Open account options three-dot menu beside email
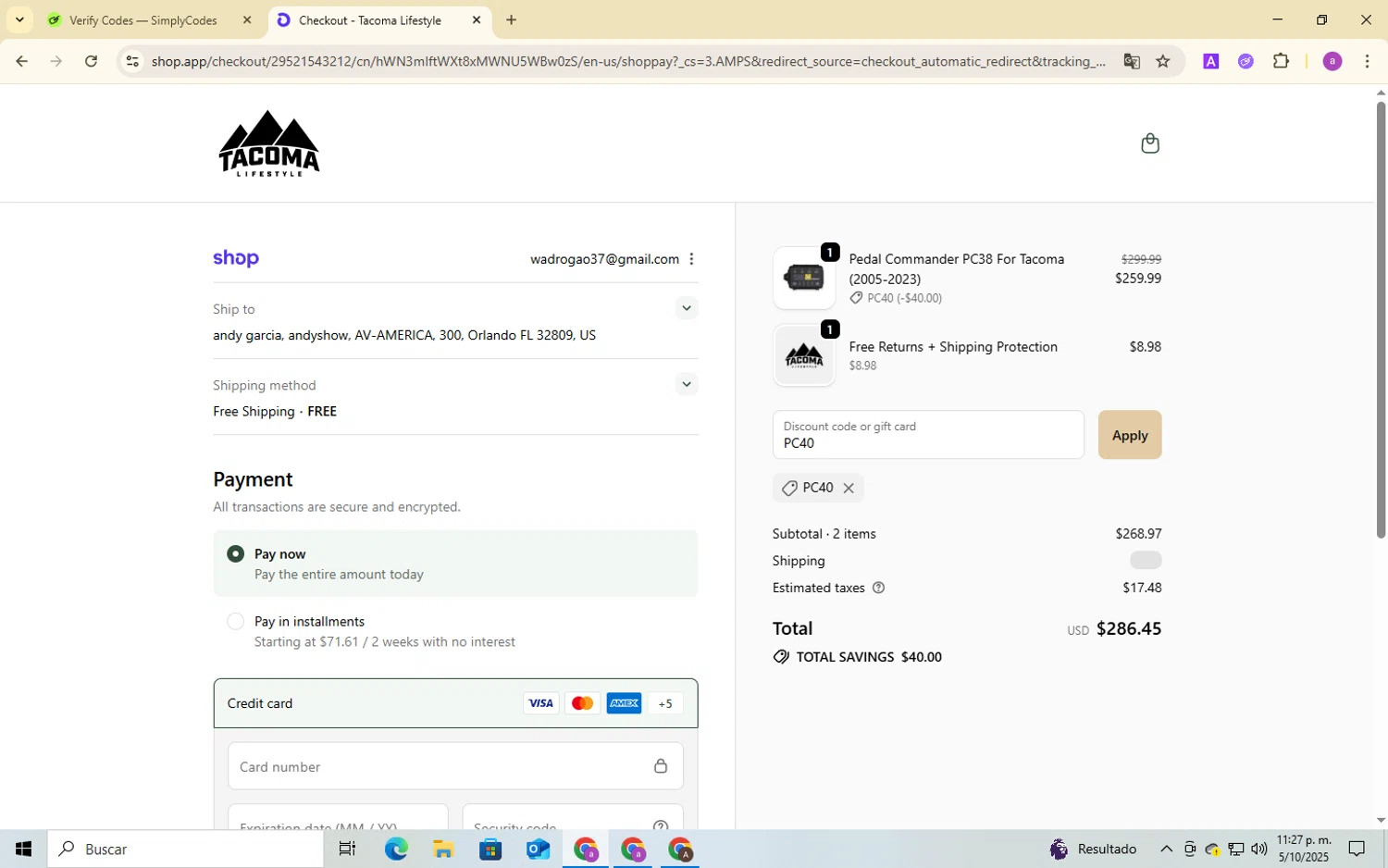The width and height of the screenshot is (1388, 868). pos(691,259)
